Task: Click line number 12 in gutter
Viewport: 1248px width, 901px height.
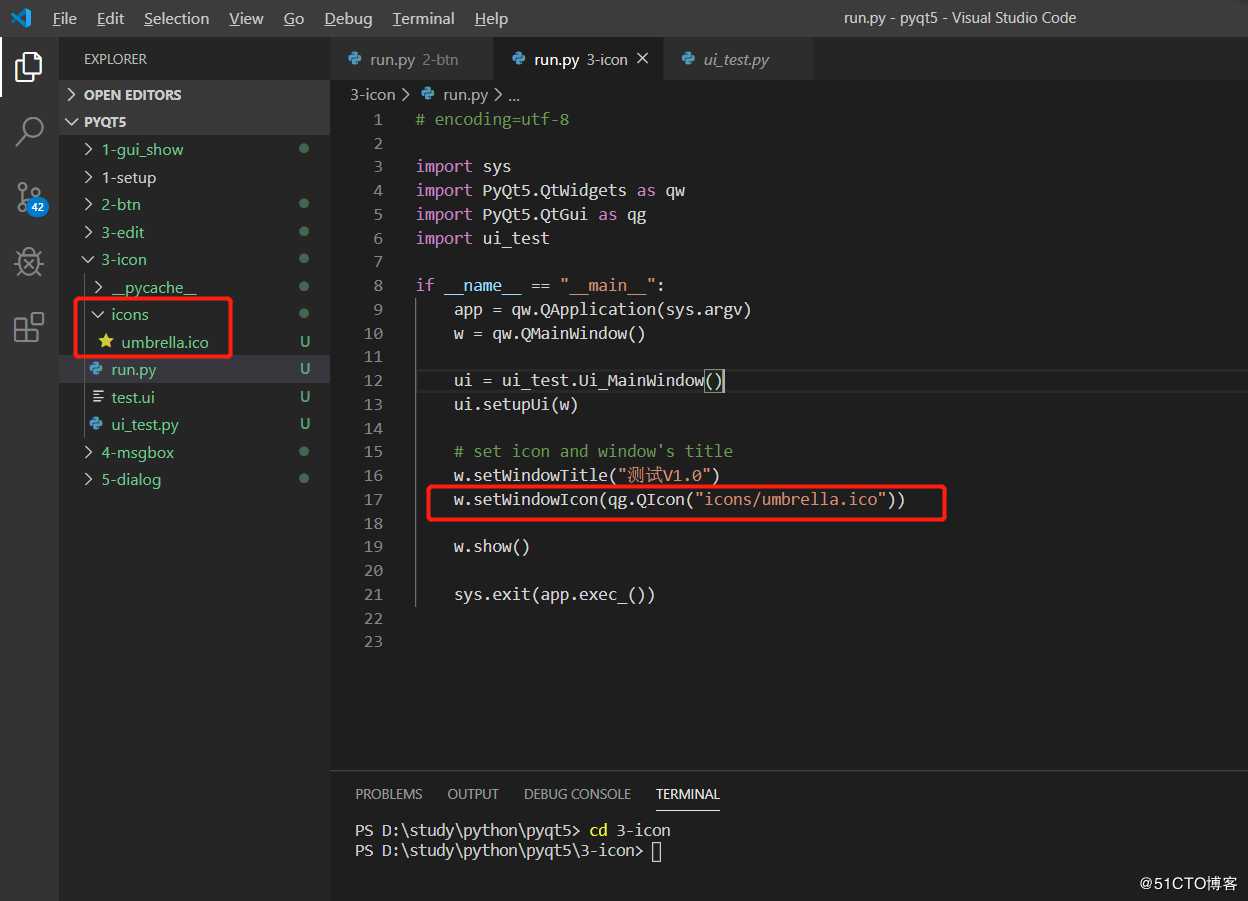Action: [x=374, y=380]
